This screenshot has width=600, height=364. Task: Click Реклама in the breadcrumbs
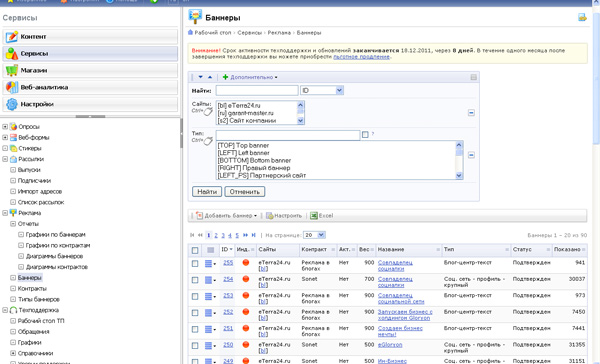coord(279,33)
